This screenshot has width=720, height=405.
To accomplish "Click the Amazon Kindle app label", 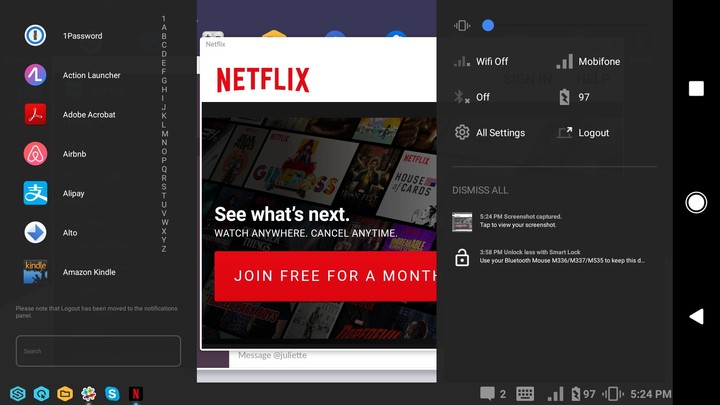I will [x=89, y=272].
